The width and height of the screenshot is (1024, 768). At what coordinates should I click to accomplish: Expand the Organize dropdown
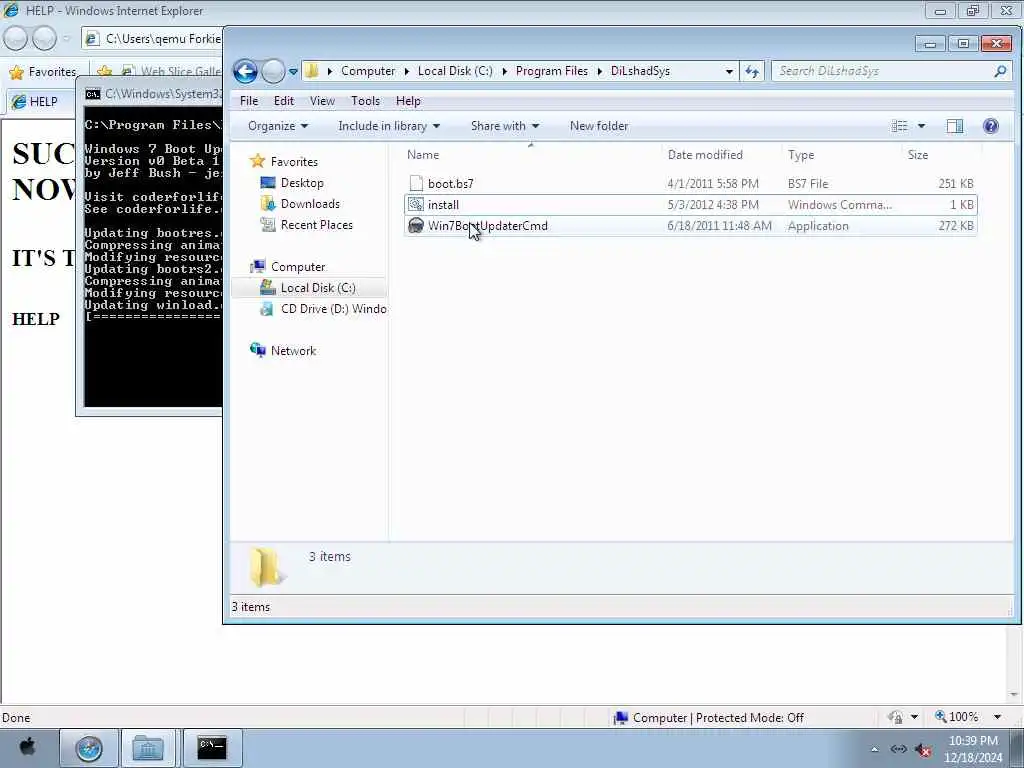click(278, 126)
